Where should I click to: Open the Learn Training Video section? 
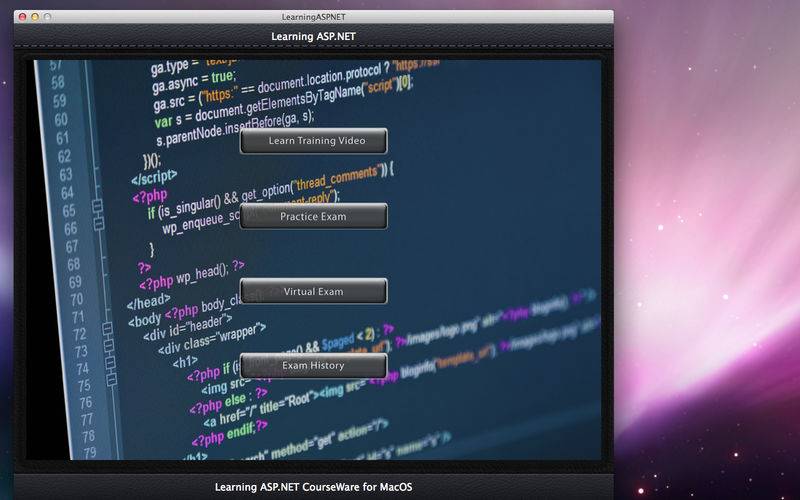click(x=313, y=141)
